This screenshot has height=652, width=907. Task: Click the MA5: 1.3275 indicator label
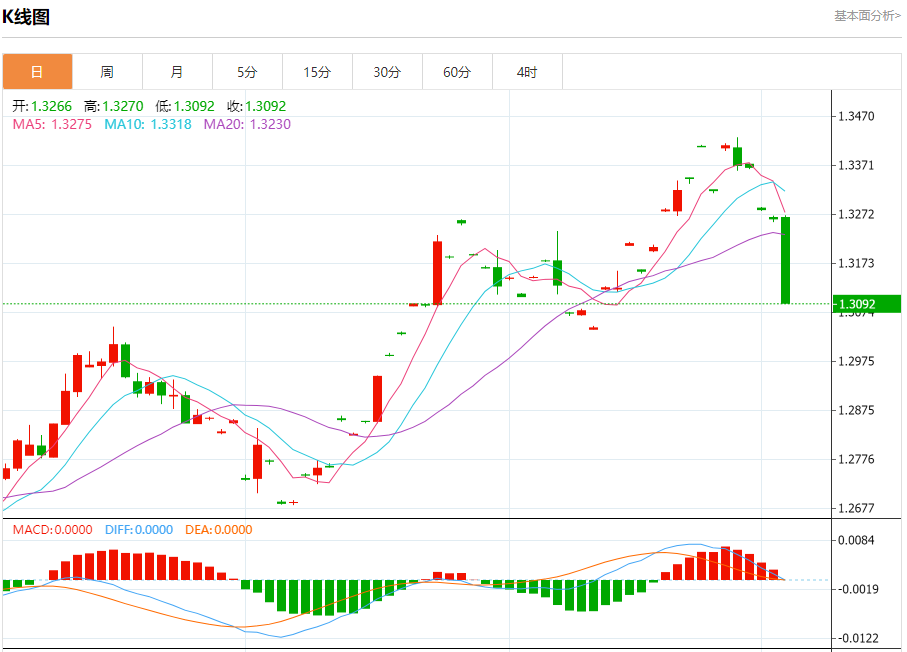click(x=52, y=124)
